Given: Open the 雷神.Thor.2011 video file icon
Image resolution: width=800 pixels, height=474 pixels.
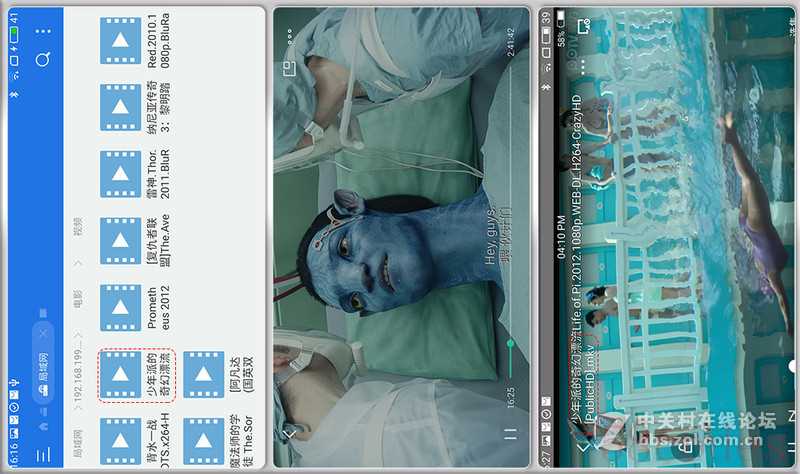Looking at the screenshot, I should point(120,174).
